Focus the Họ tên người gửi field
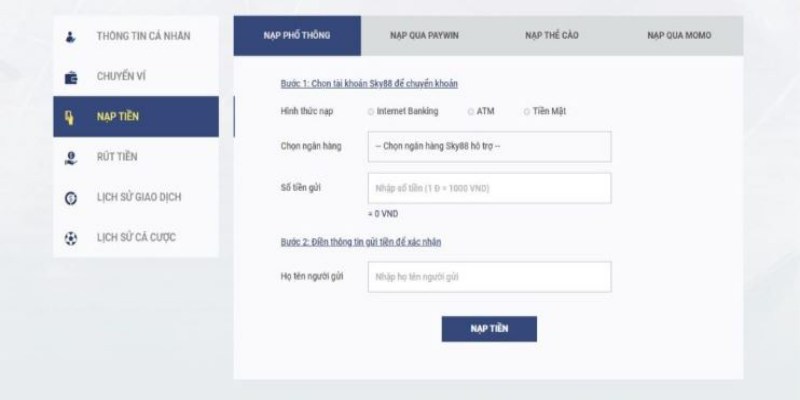 [x=489, y=277]
